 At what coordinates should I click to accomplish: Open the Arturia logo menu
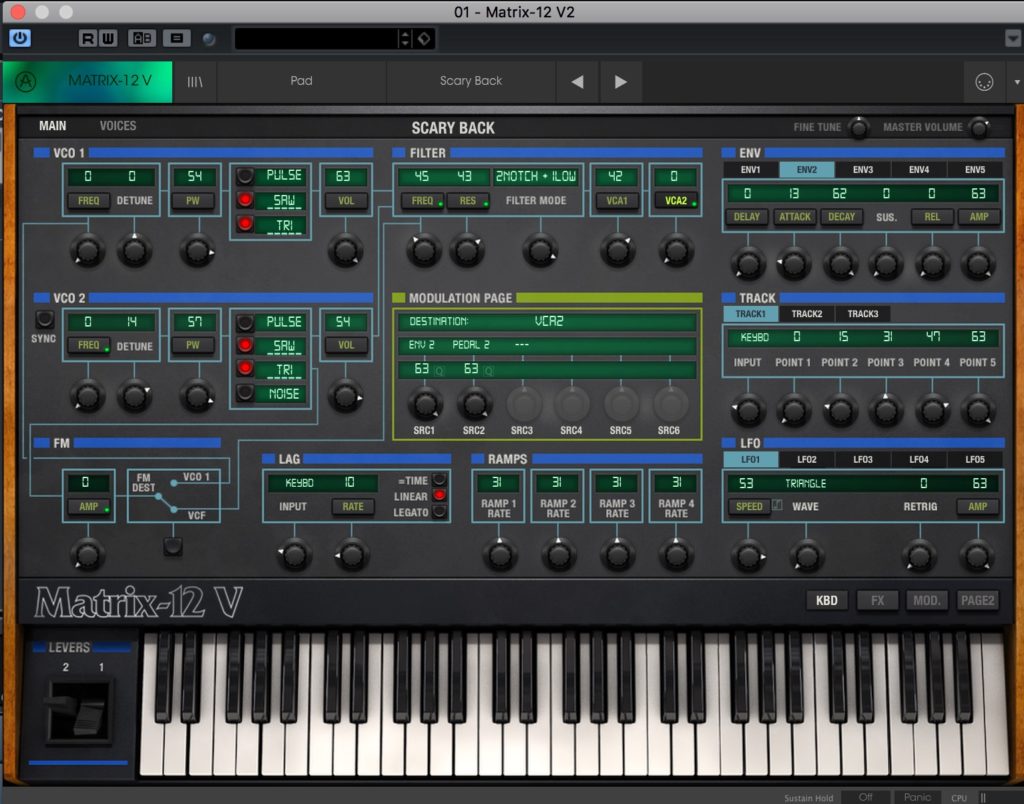point(25,82)
